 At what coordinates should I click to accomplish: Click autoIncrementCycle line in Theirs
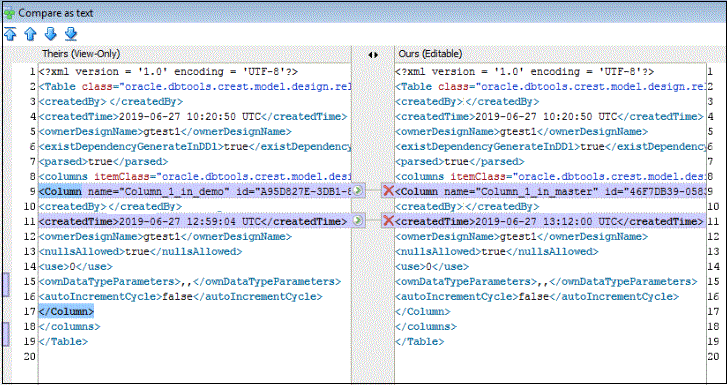point(181,296)
